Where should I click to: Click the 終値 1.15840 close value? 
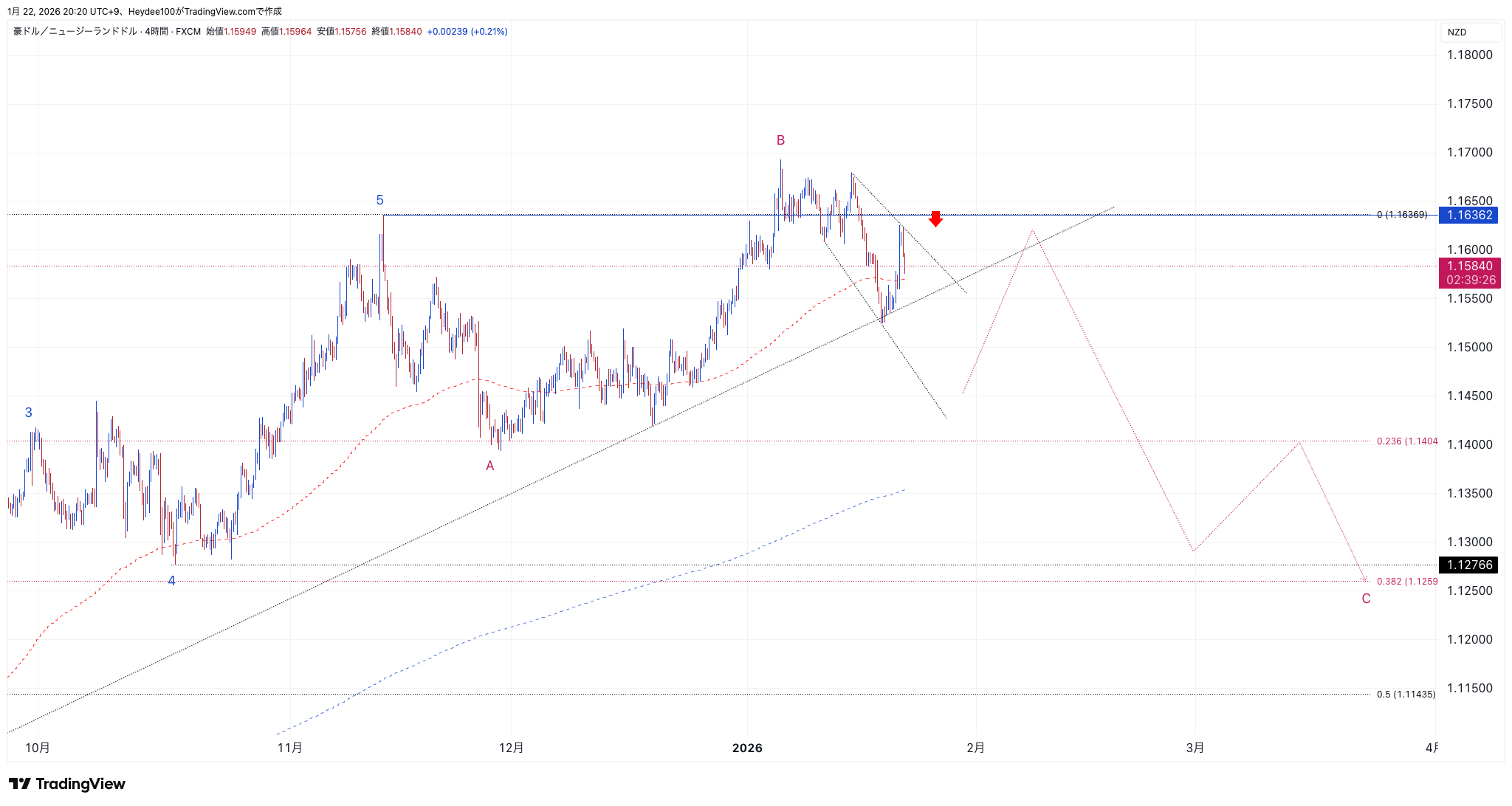point(397,32)
